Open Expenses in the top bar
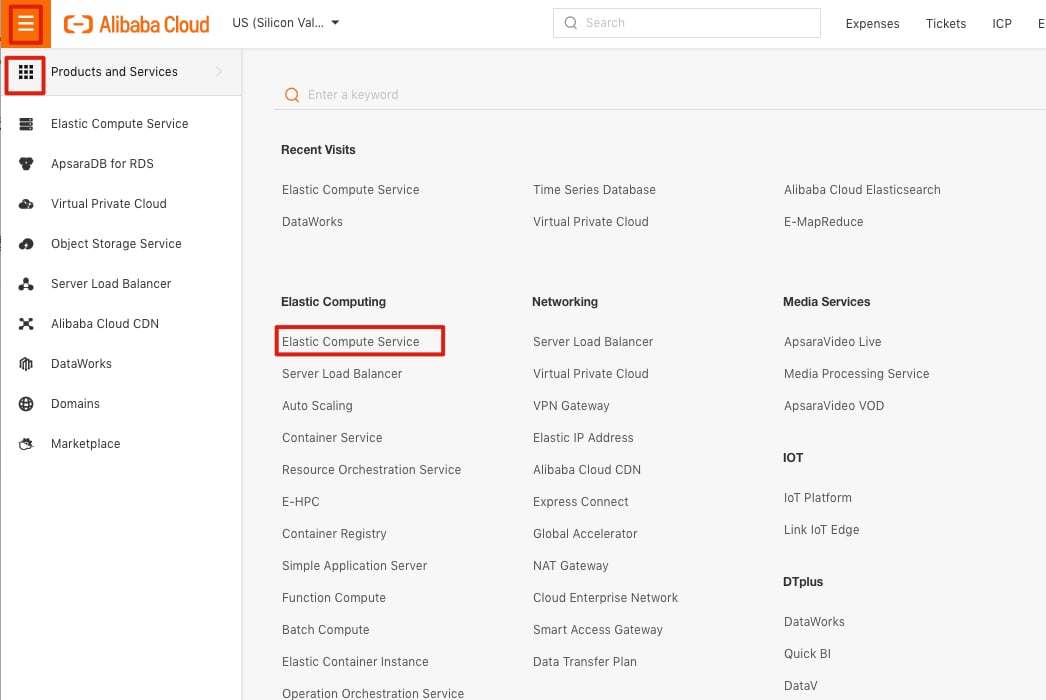Screen dimensions: 1046x700 tap(872, 24)
